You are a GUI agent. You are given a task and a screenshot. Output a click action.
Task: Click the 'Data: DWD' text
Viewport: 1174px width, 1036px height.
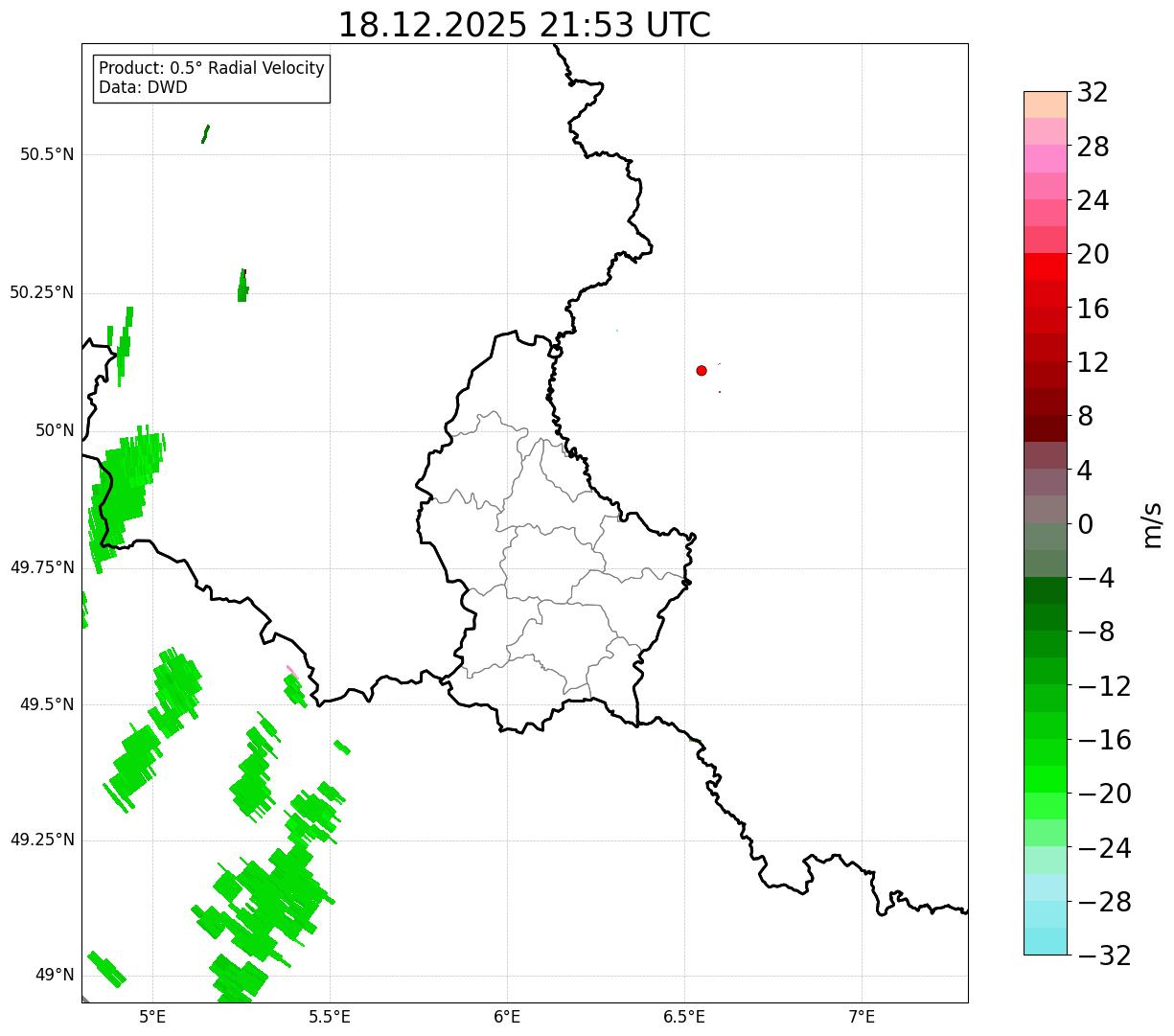143,87
